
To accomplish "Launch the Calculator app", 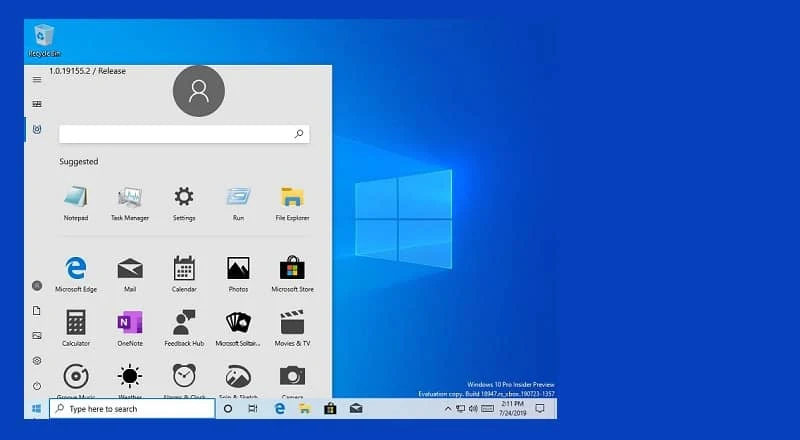I will click(x=76, y=328).
